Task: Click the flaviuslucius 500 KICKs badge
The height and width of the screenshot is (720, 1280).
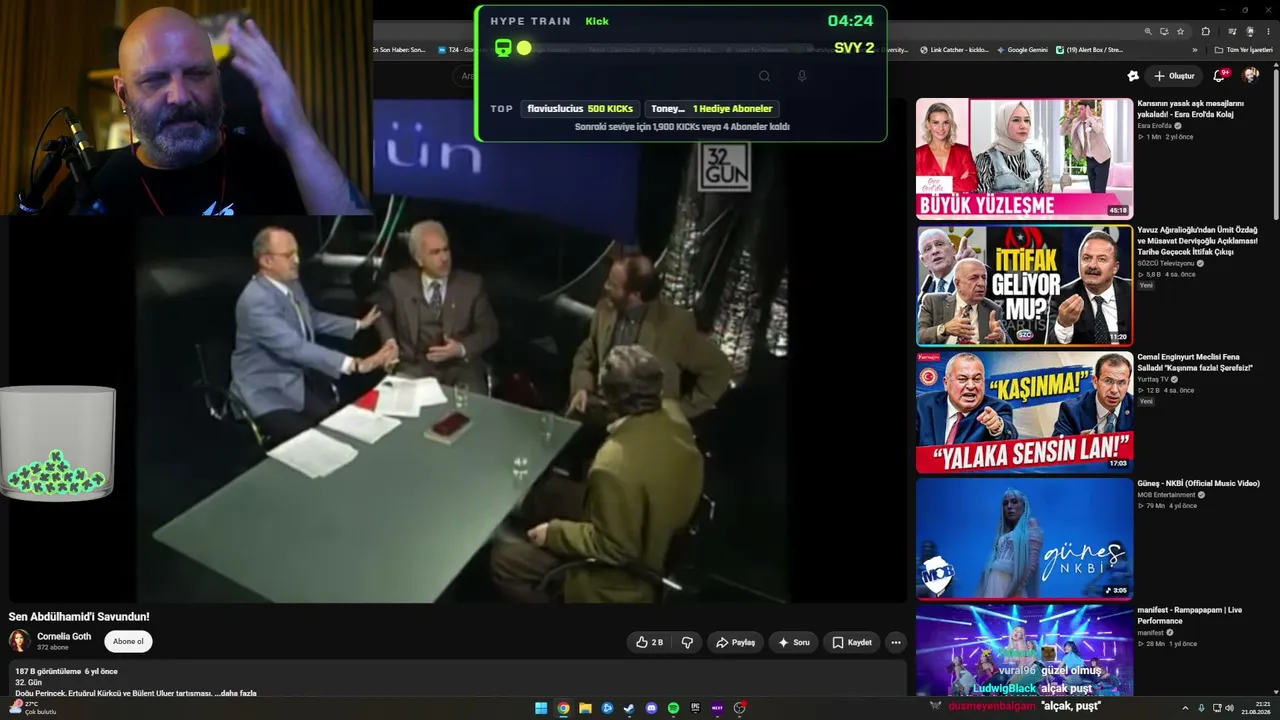Action: [580, 108]
